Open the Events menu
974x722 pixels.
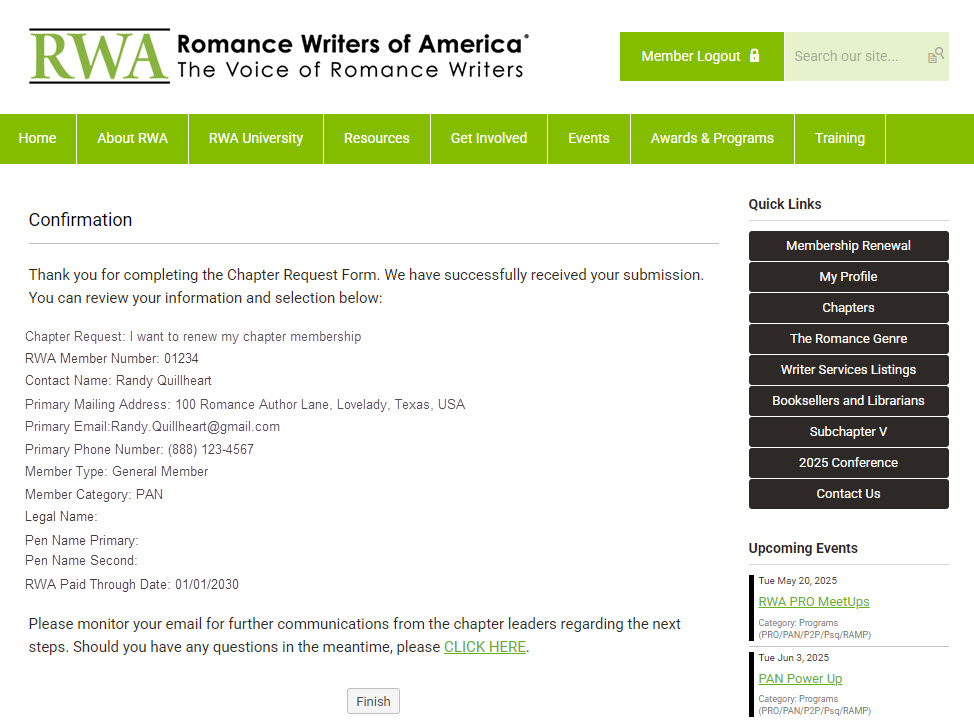coord(589,139)
